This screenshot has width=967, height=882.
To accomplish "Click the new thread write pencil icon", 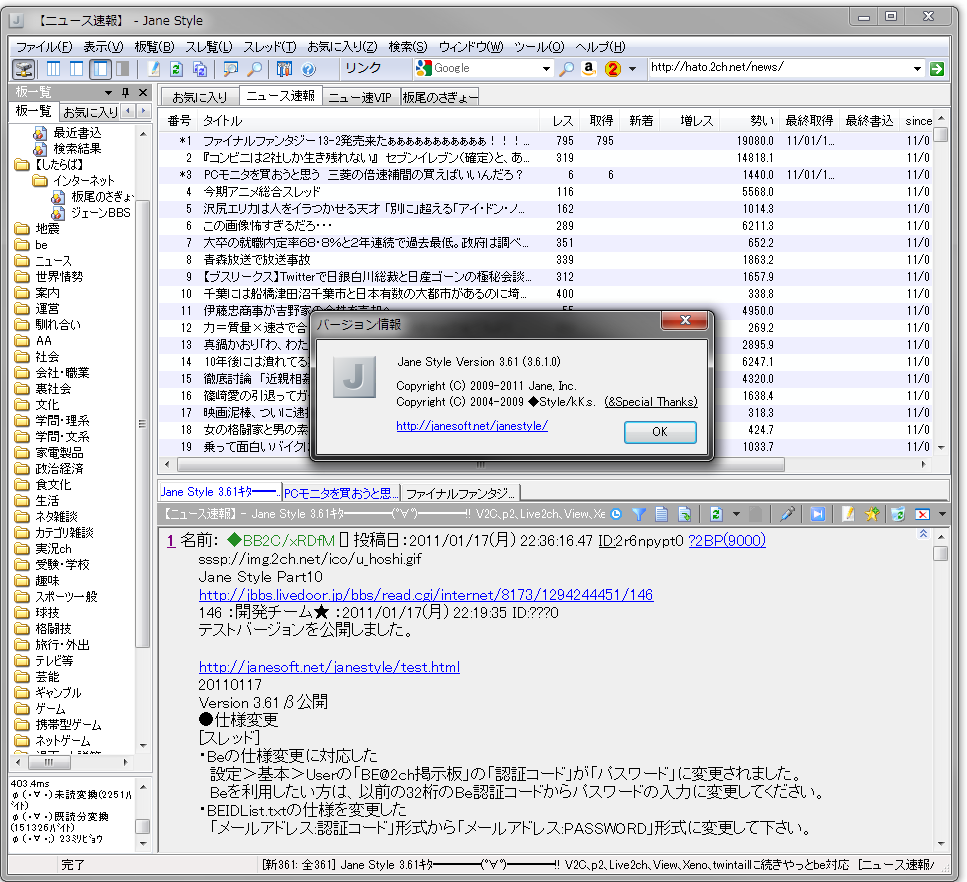I will click(x=154, y=69).
